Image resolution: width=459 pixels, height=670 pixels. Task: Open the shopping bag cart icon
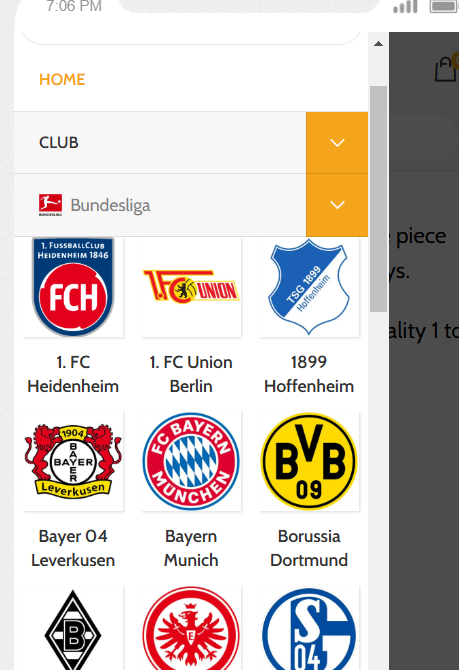pyautogui.click(x=445, y=69)
